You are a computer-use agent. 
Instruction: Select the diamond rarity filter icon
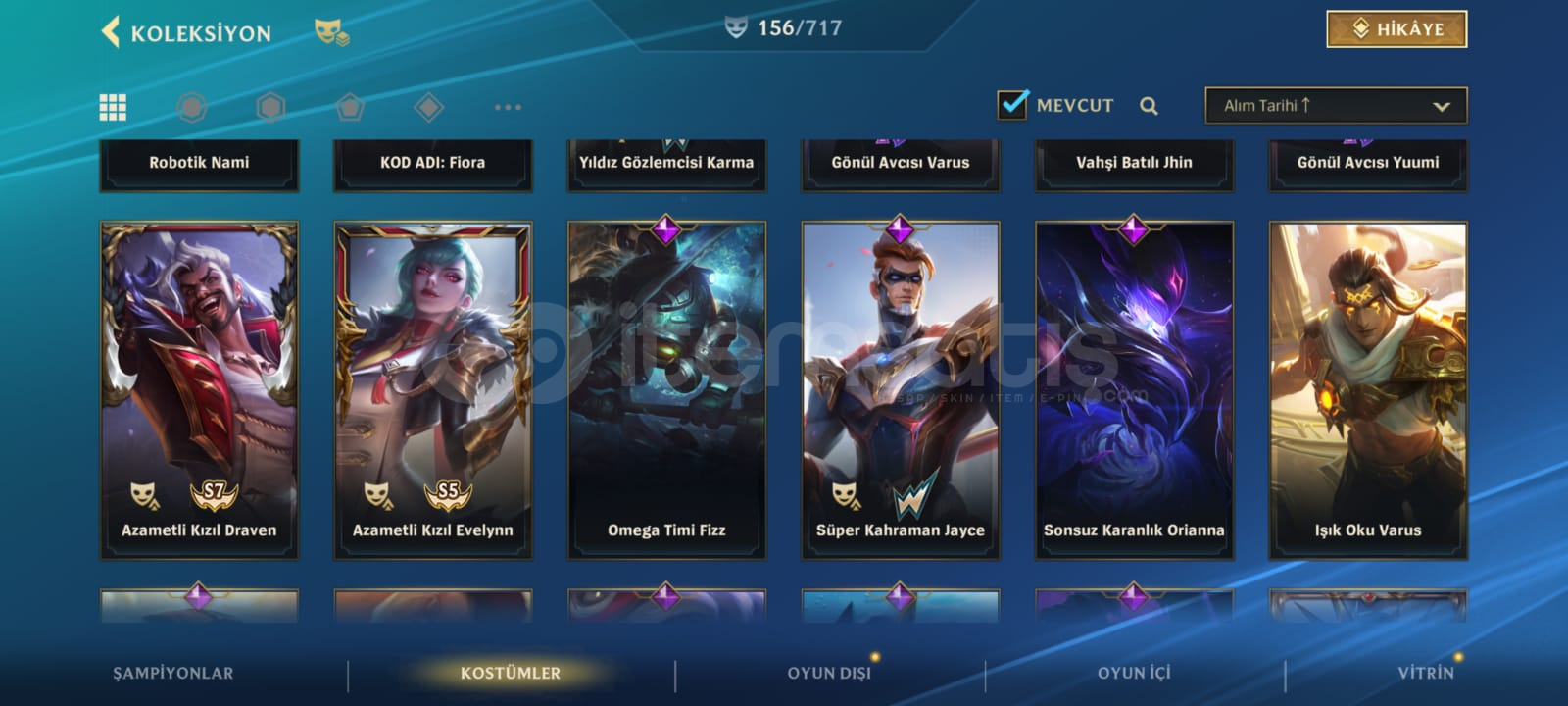coord(428,107)
